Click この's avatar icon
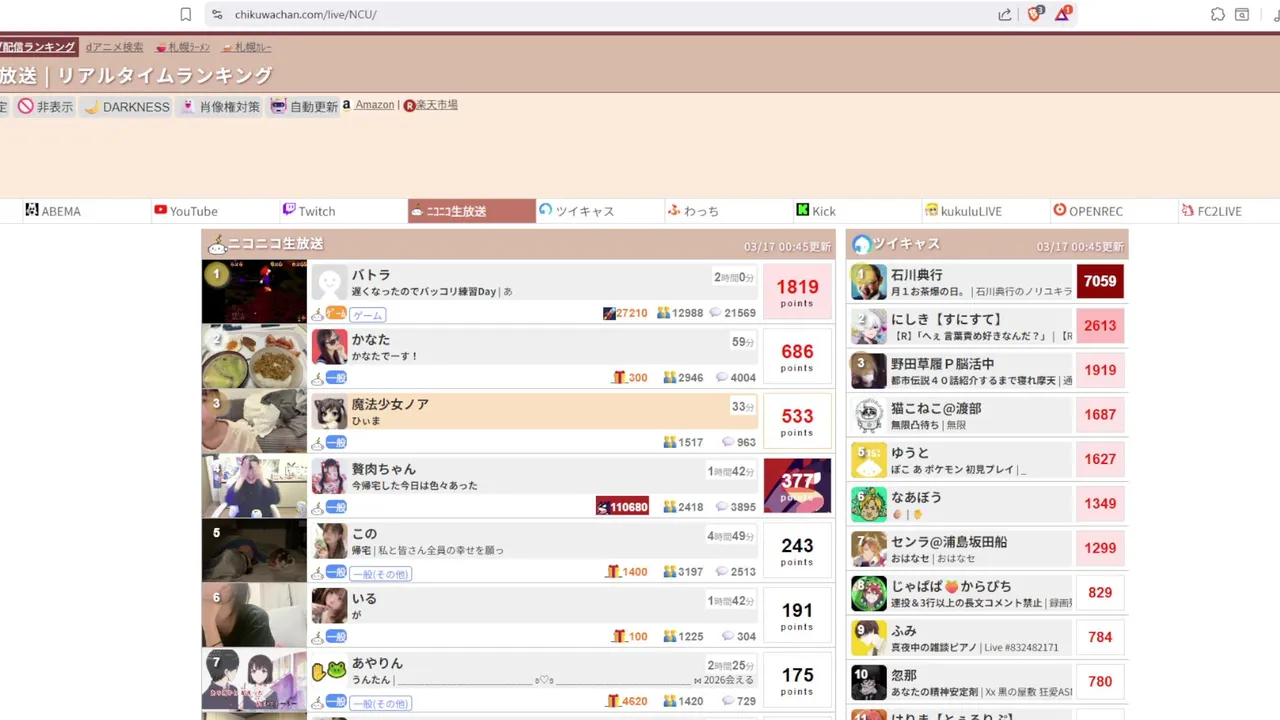Screen dimensions: 1280x720 click(x=330, y=542)
